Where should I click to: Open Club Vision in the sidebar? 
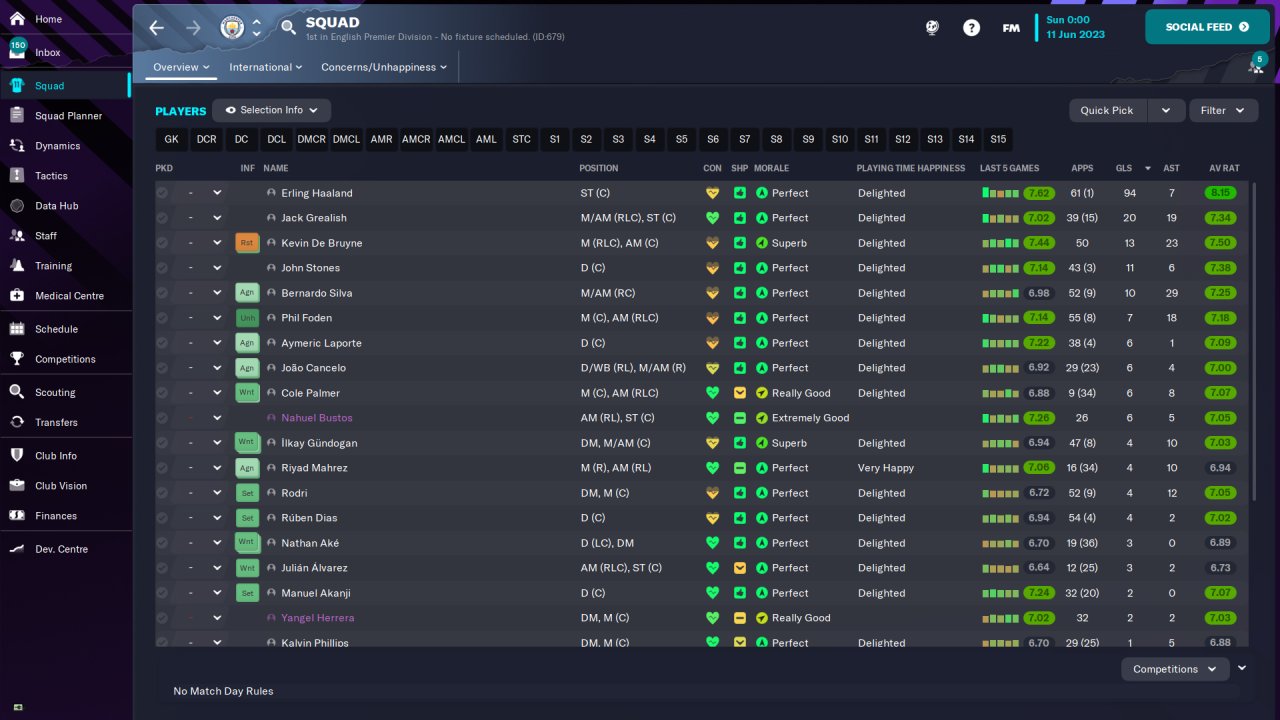(66, 486)
